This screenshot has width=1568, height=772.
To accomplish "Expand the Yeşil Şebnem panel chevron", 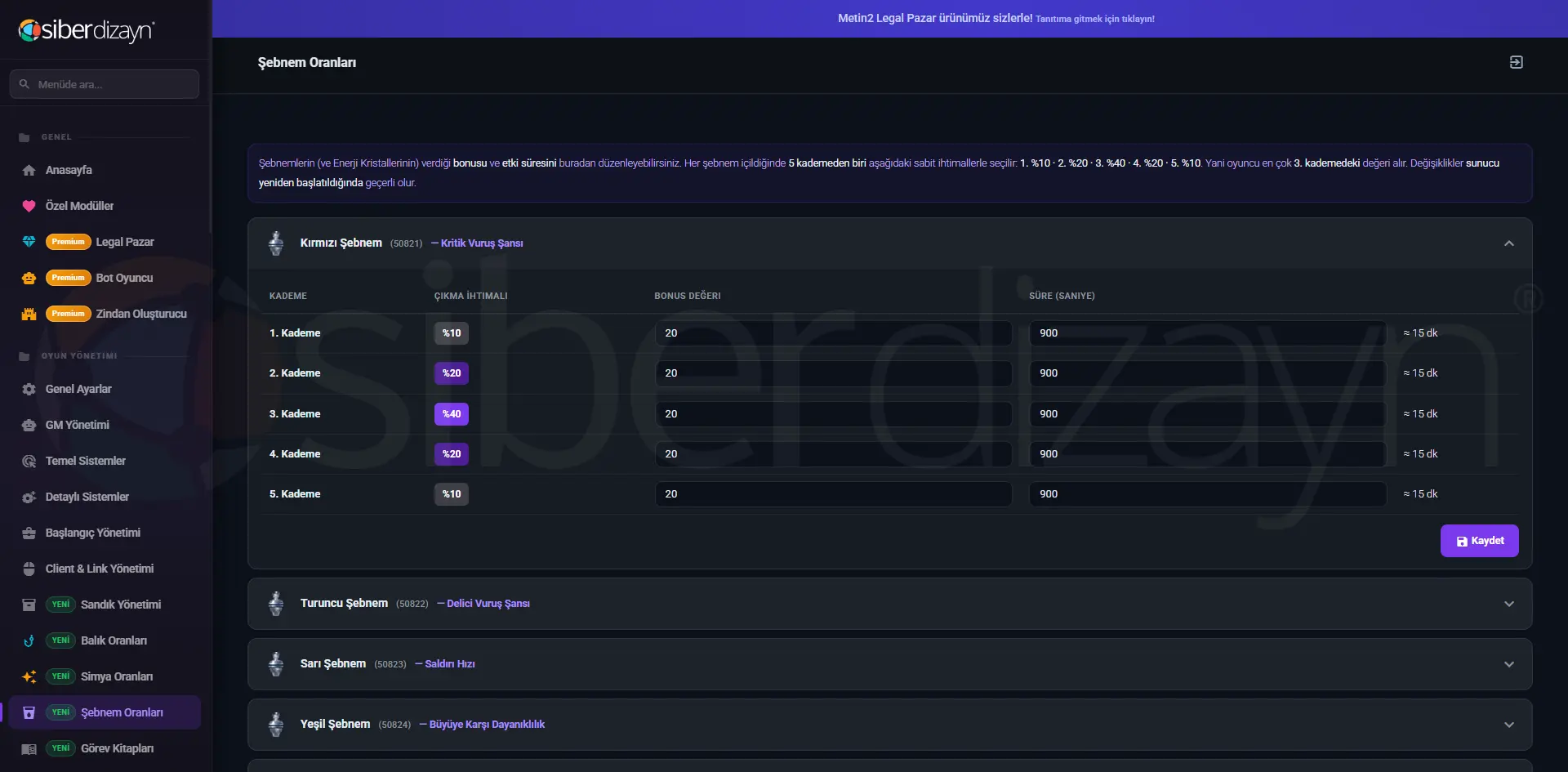I will tap(1508, 725).
